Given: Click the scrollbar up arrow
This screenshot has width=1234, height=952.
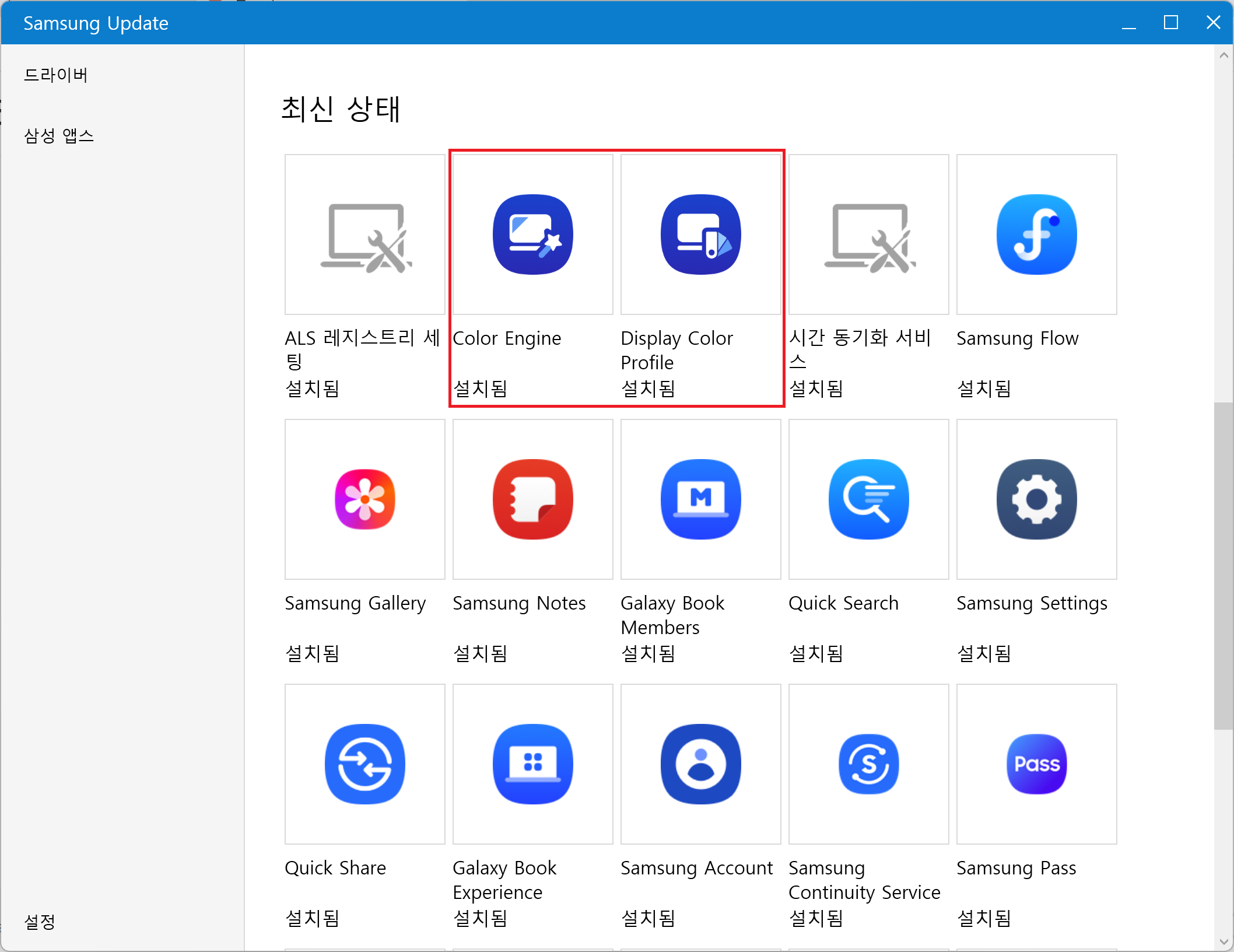Looking at the screenshot, I should pyautogui.click(x=1224, y=55).
